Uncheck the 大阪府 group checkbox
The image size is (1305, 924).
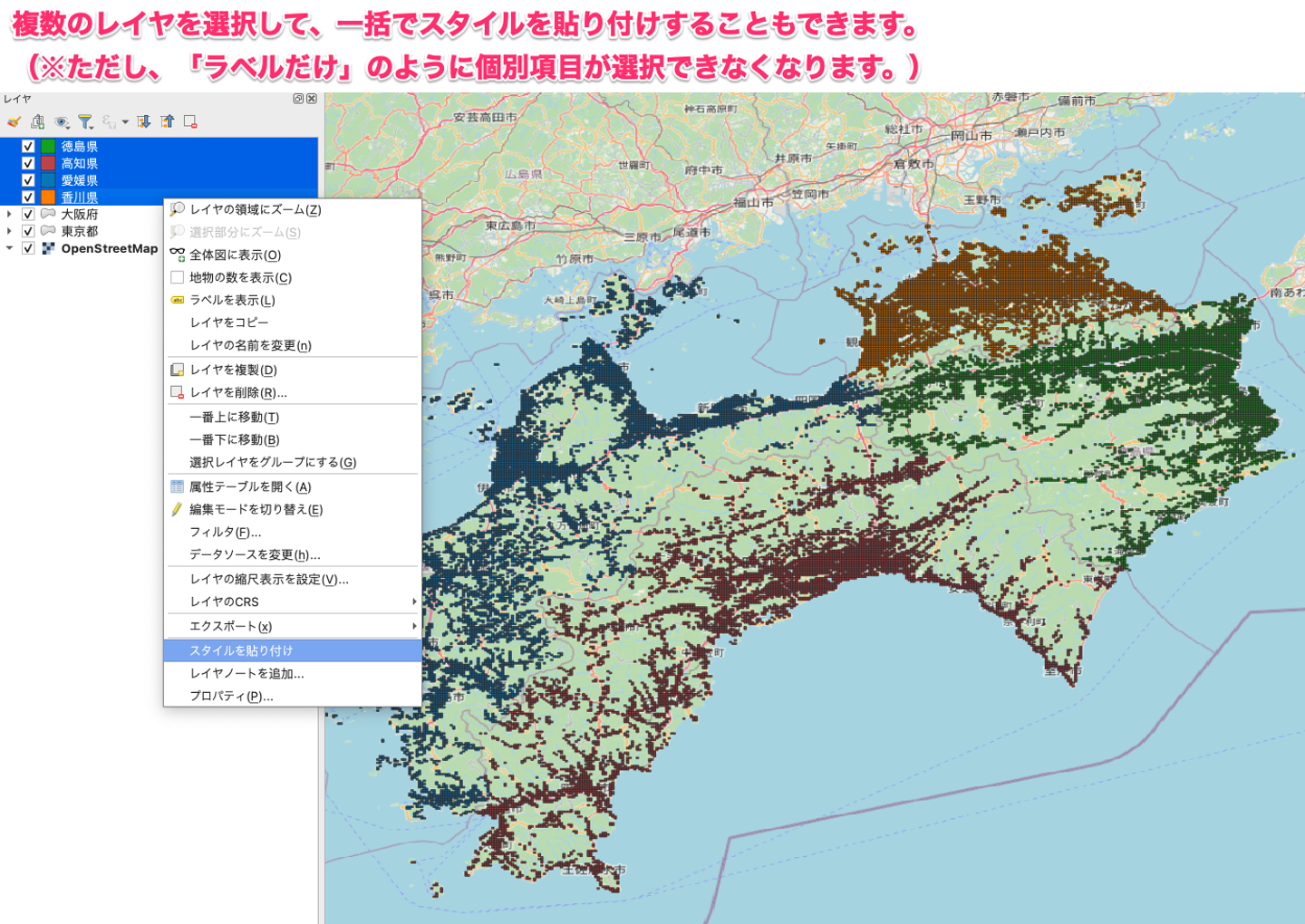[x=28, y=215]
